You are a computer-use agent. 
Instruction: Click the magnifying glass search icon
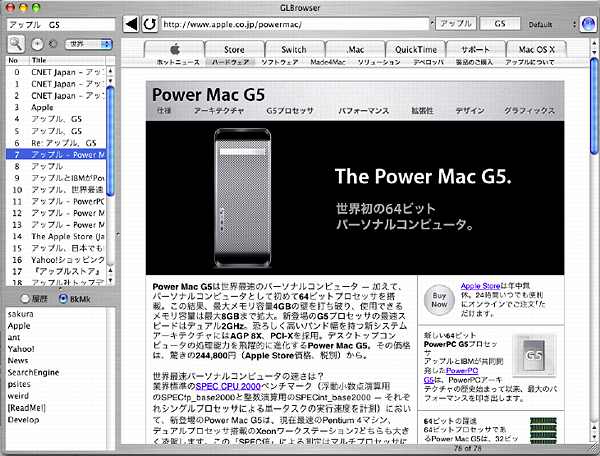16,44
